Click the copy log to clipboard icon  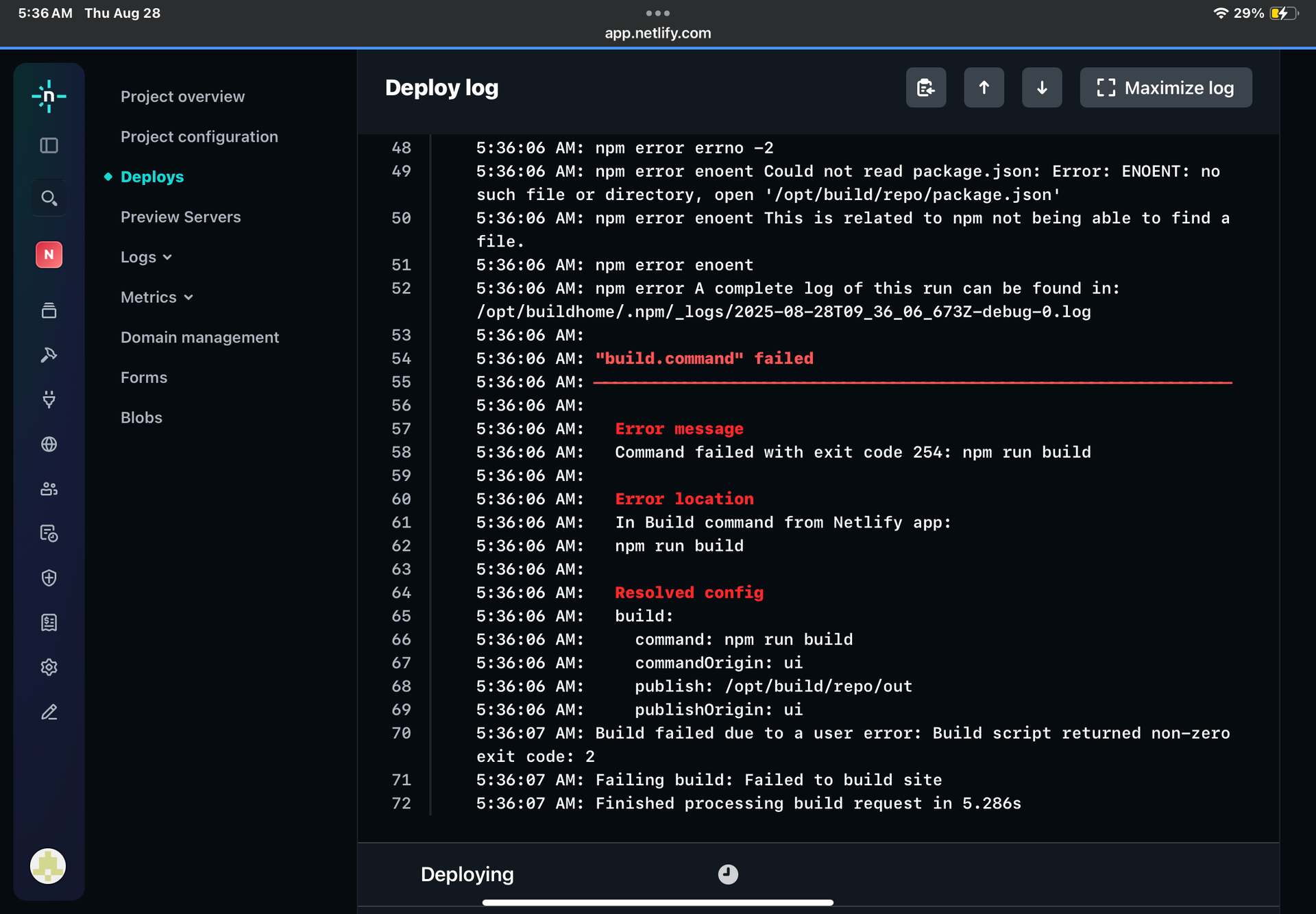pyautogui.click(x=925, y=88)
